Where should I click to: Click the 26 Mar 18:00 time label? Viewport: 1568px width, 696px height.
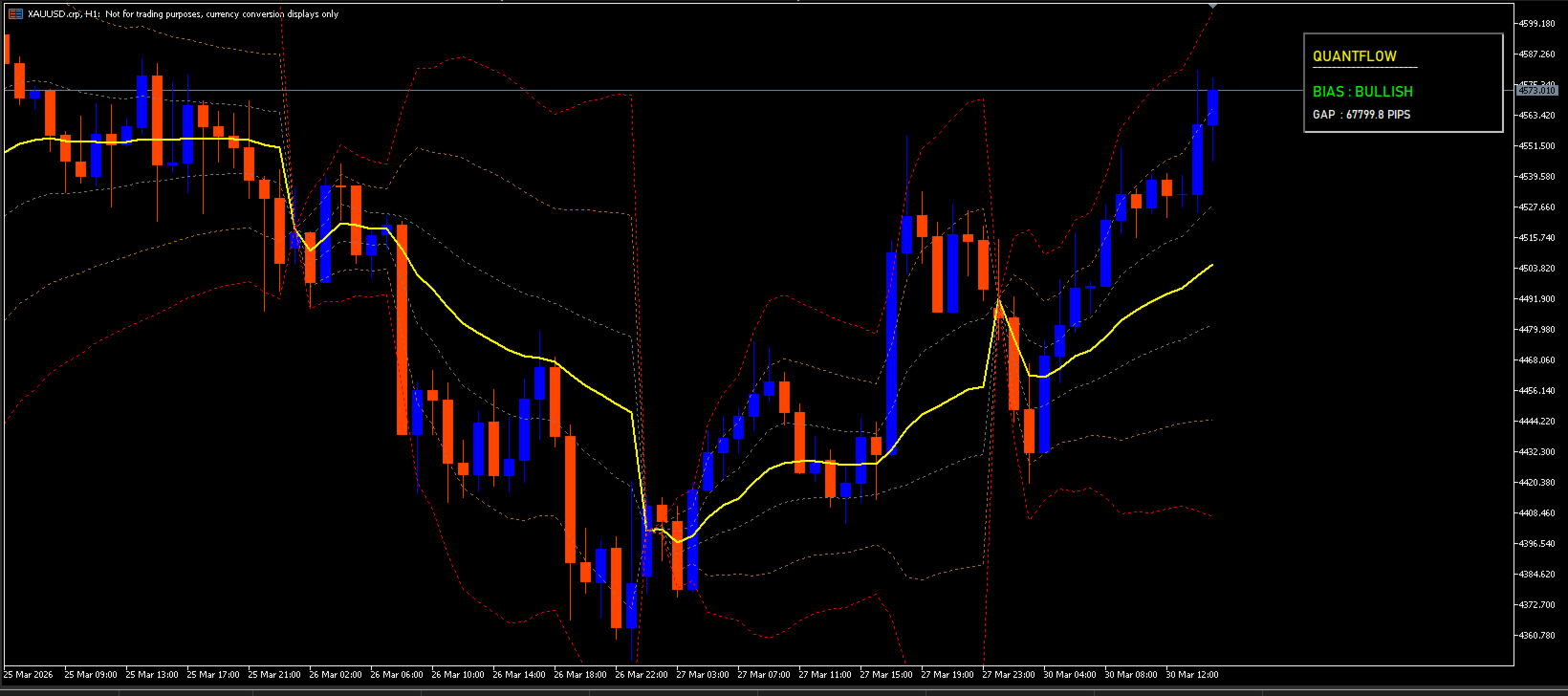pos(580,675)
